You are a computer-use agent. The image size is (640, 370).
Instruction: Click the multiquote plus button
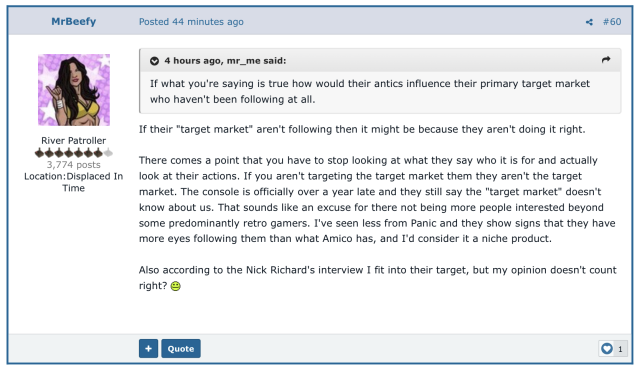(x=148, y=348)
